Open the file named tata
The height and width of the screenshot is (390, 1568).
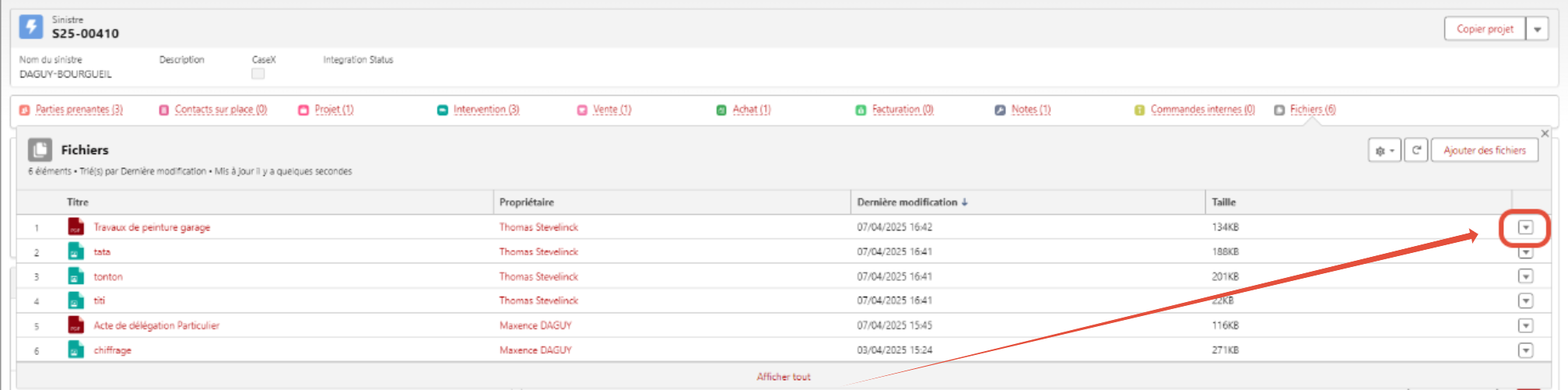(102, 252)
